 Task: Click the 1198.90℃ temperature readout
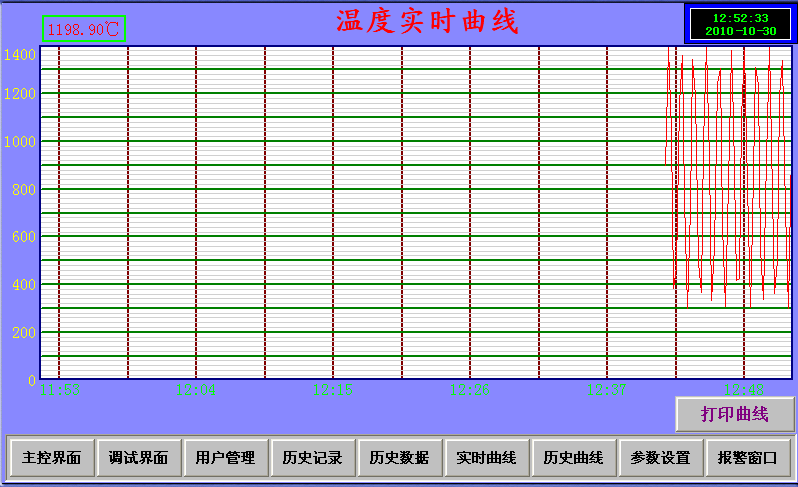(x=83, y=29)
